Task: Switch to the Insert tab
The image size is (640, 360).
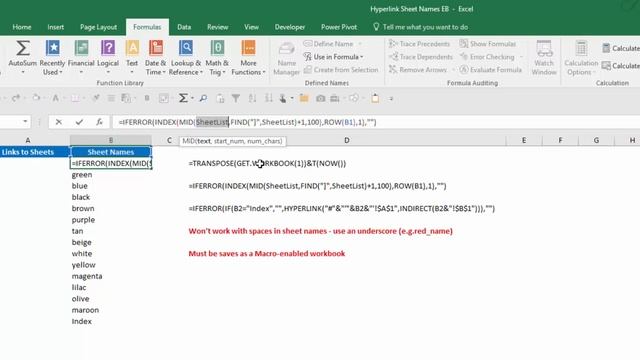Action: pos(56,27)
